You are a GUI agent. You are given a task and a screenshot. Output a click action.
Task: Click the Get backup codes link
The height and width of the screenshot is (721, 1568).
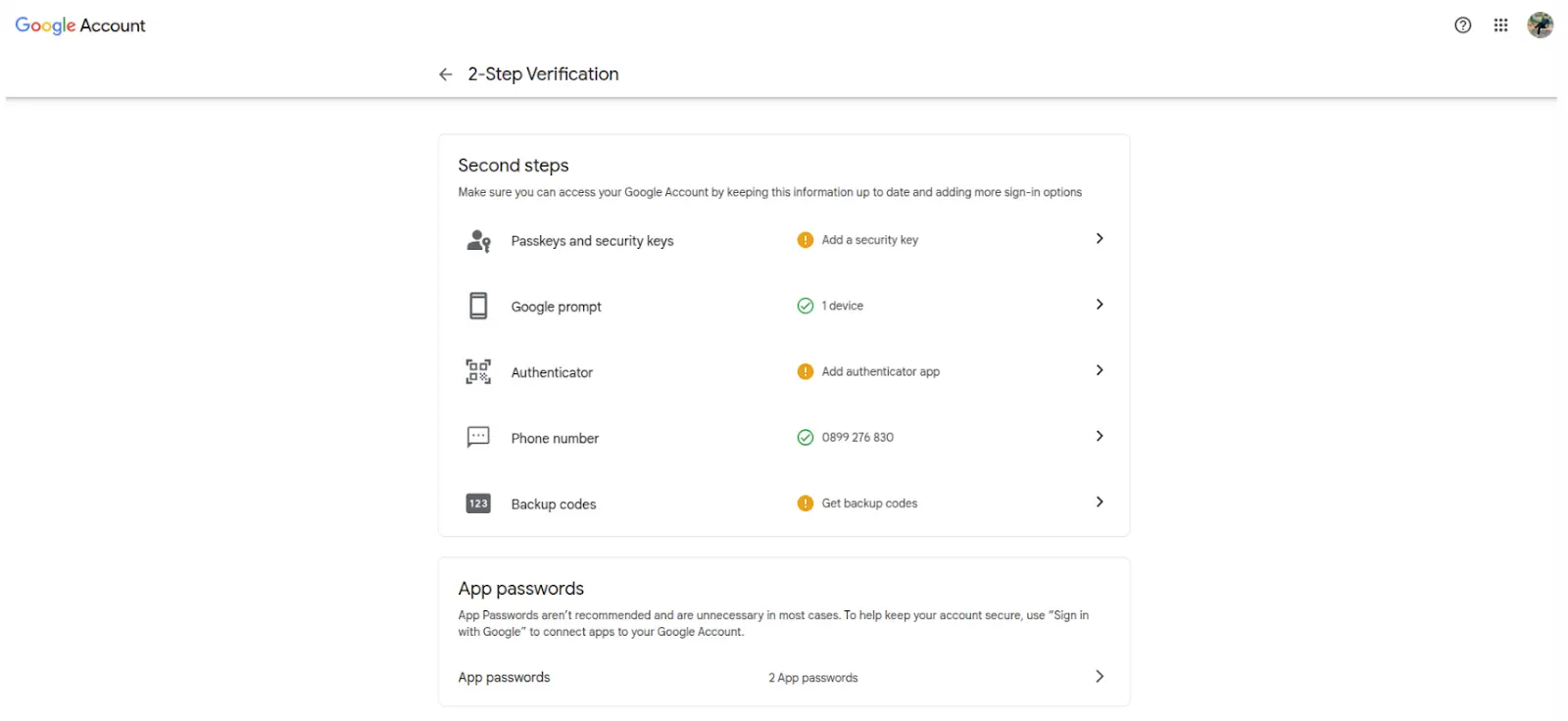pyautogui.click(x=869, y=504)
